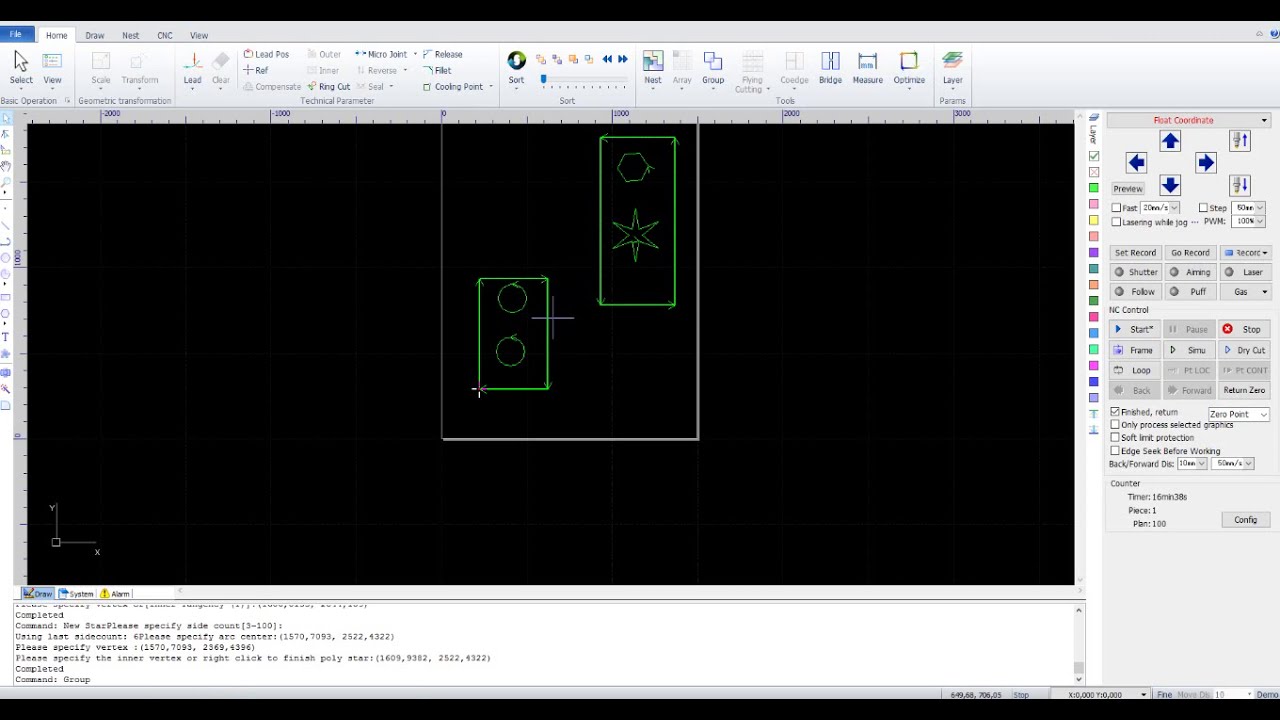
Task: Click the Lead Pos tool
Action: pyautogui.click(x=266, y=54)
